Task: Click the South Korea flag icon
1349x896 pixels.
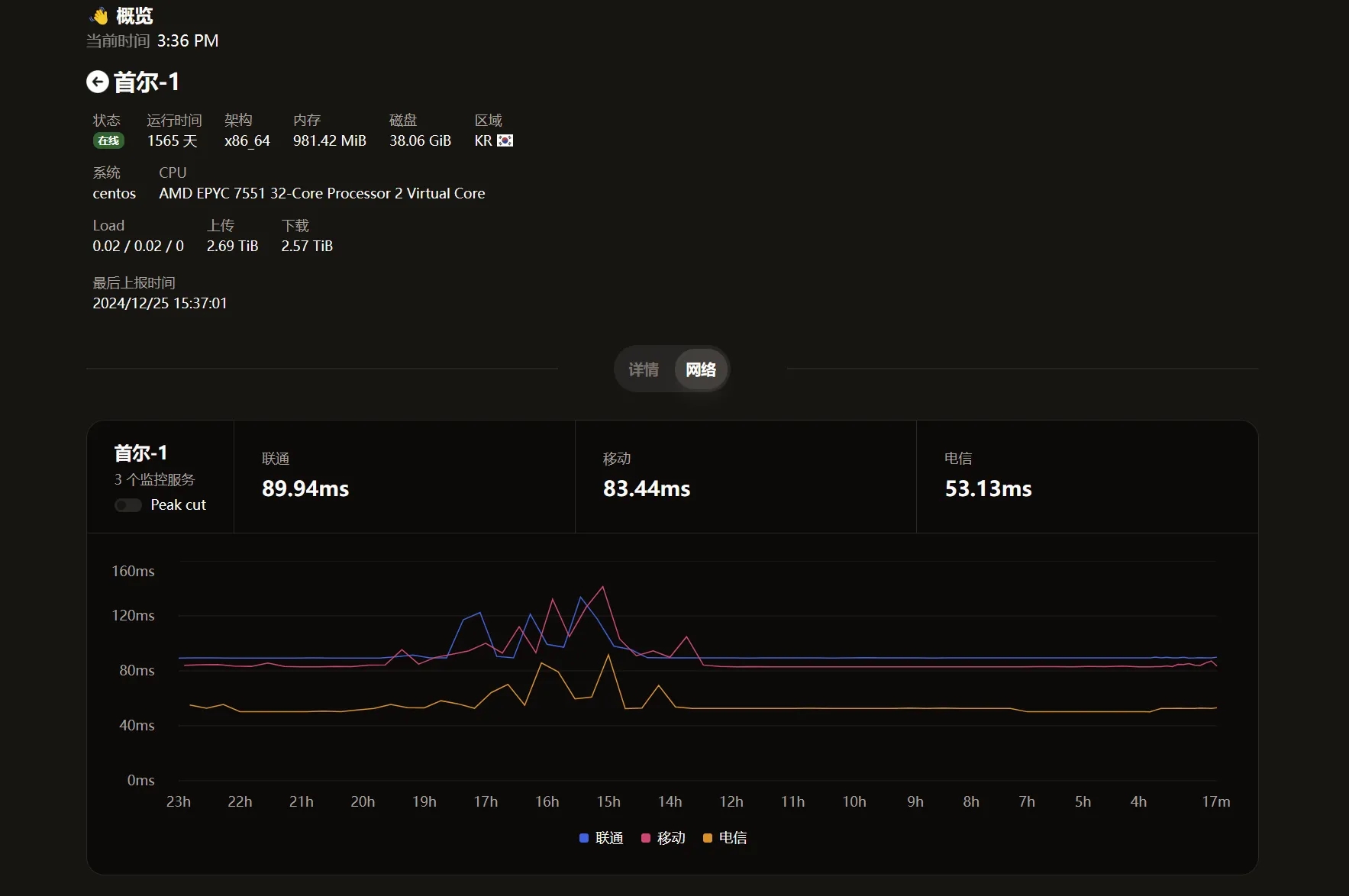Action: 505,140
